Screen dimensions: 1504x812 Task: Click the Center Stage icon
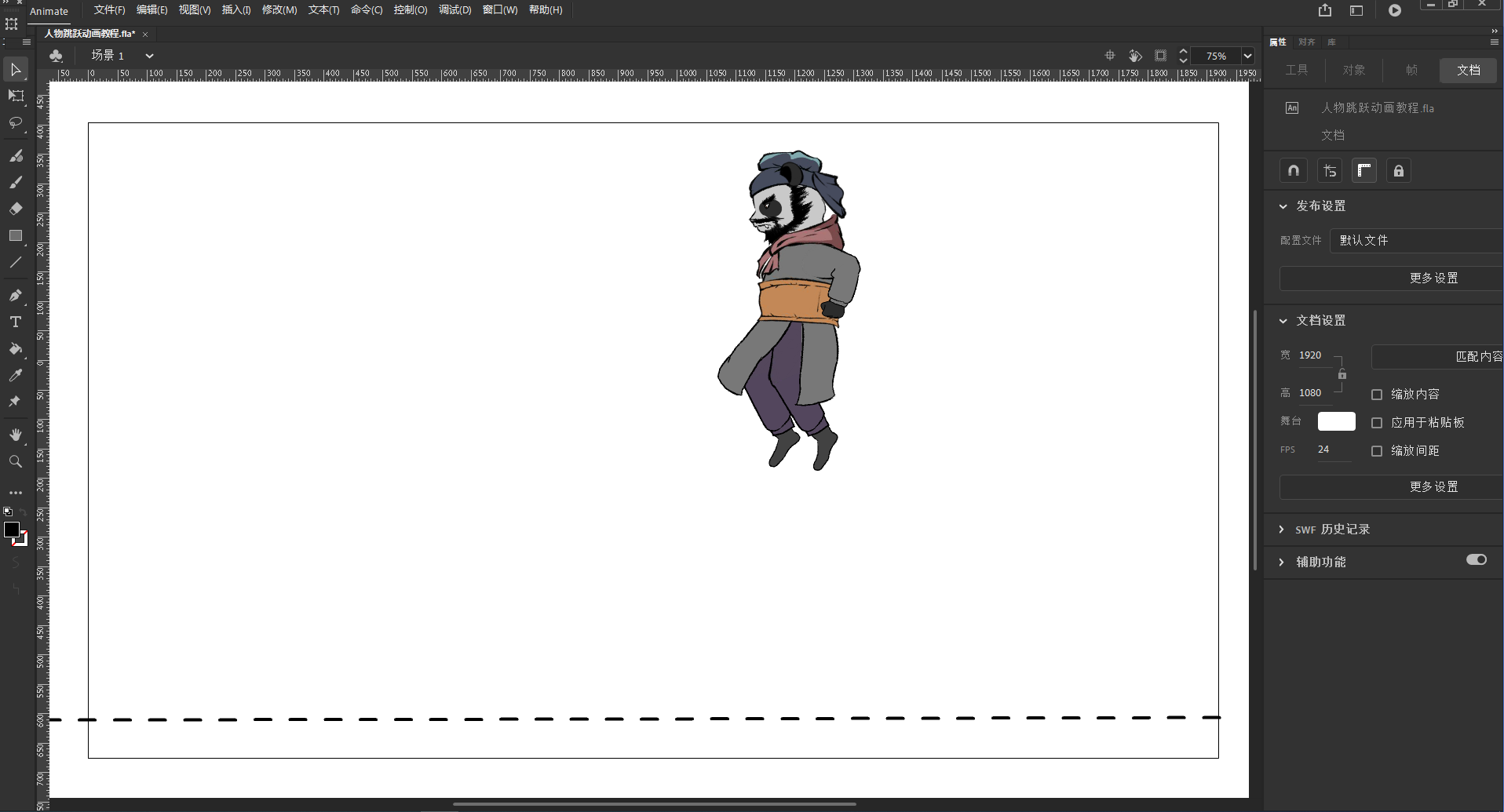[1110, 56]
